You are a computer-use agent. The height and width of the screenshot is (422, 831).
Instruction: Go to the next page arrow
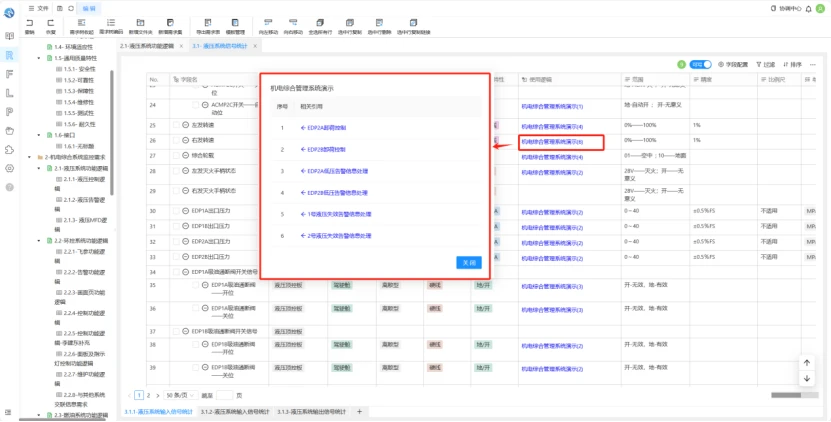pyautogui.click(x=157, y=395)
